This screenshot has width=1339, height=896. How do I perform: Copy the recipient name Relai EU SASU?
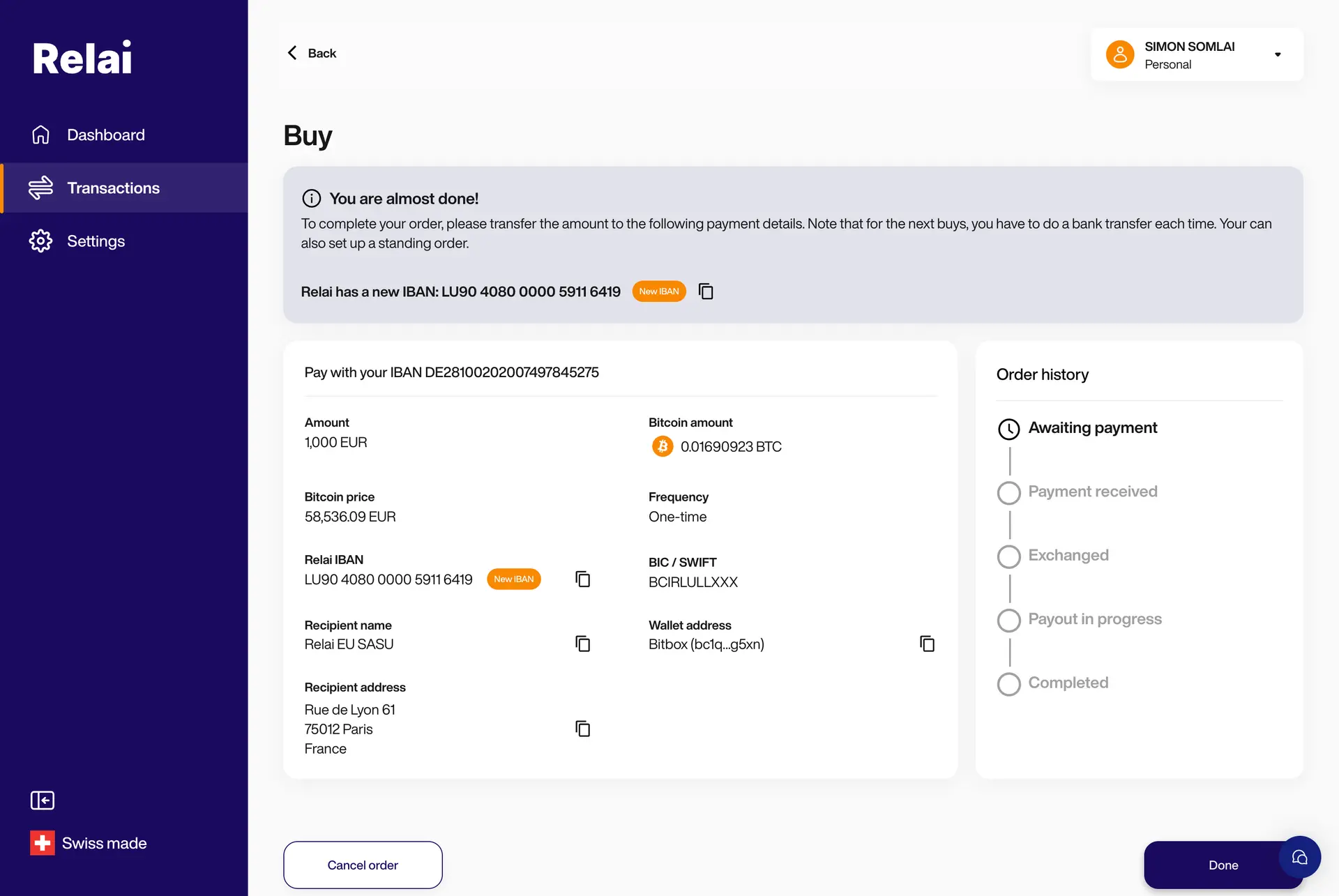(582, 644)
